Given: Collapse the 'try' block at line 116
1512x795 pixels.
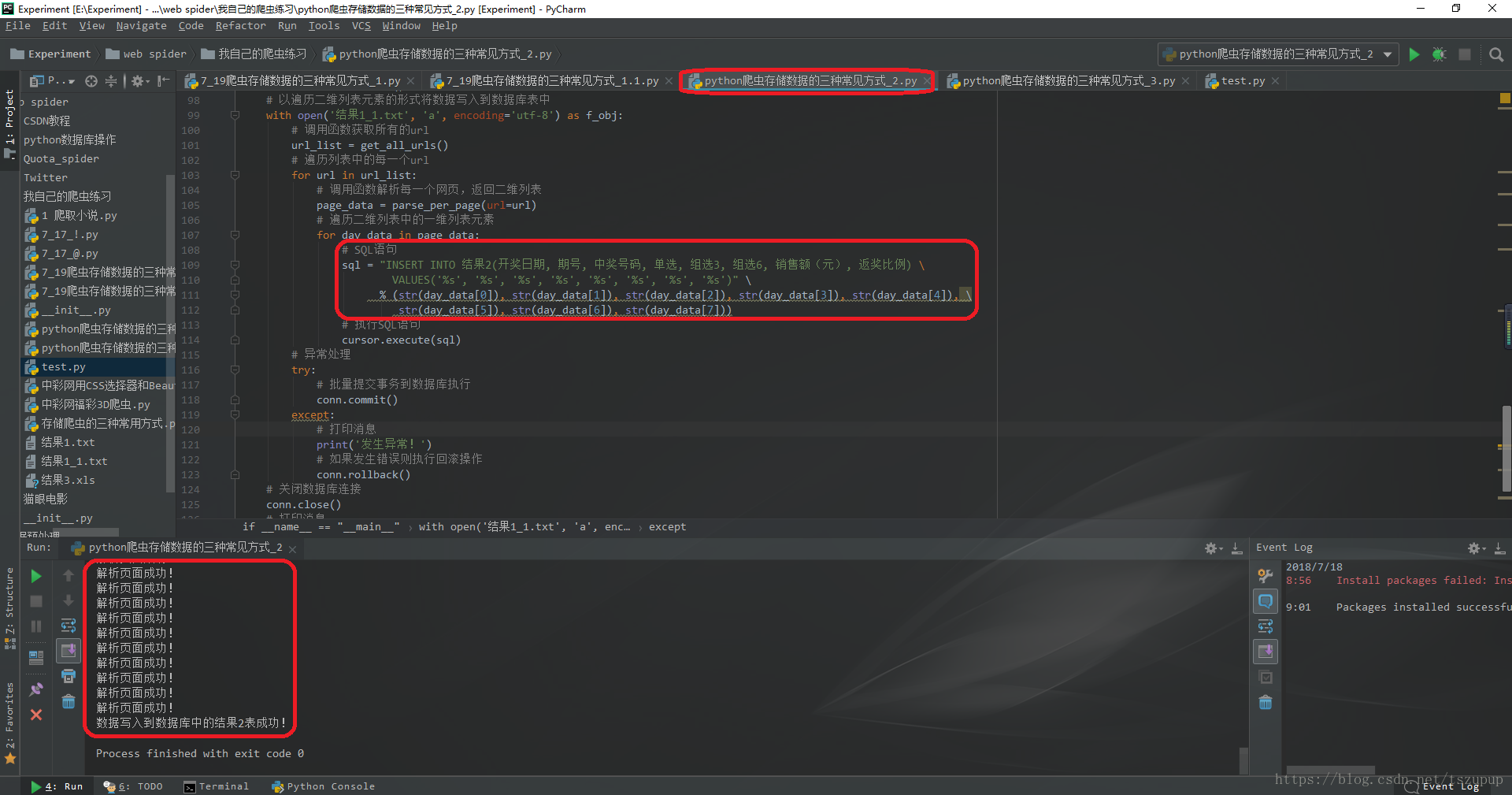Looking at the screenshot, I should point(235,370).
